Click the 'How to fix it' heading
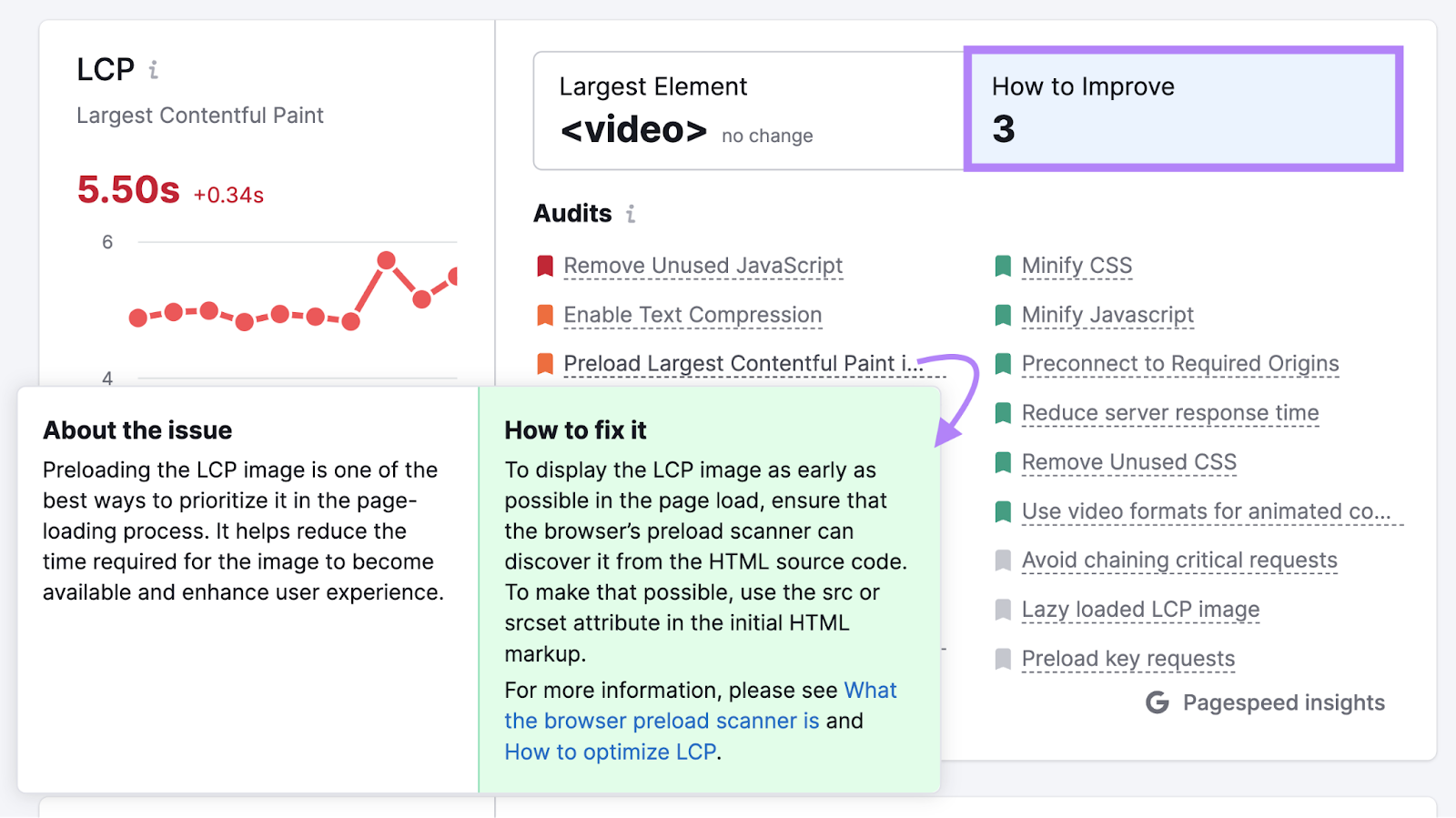1456x818 pixels. (575, 430)
